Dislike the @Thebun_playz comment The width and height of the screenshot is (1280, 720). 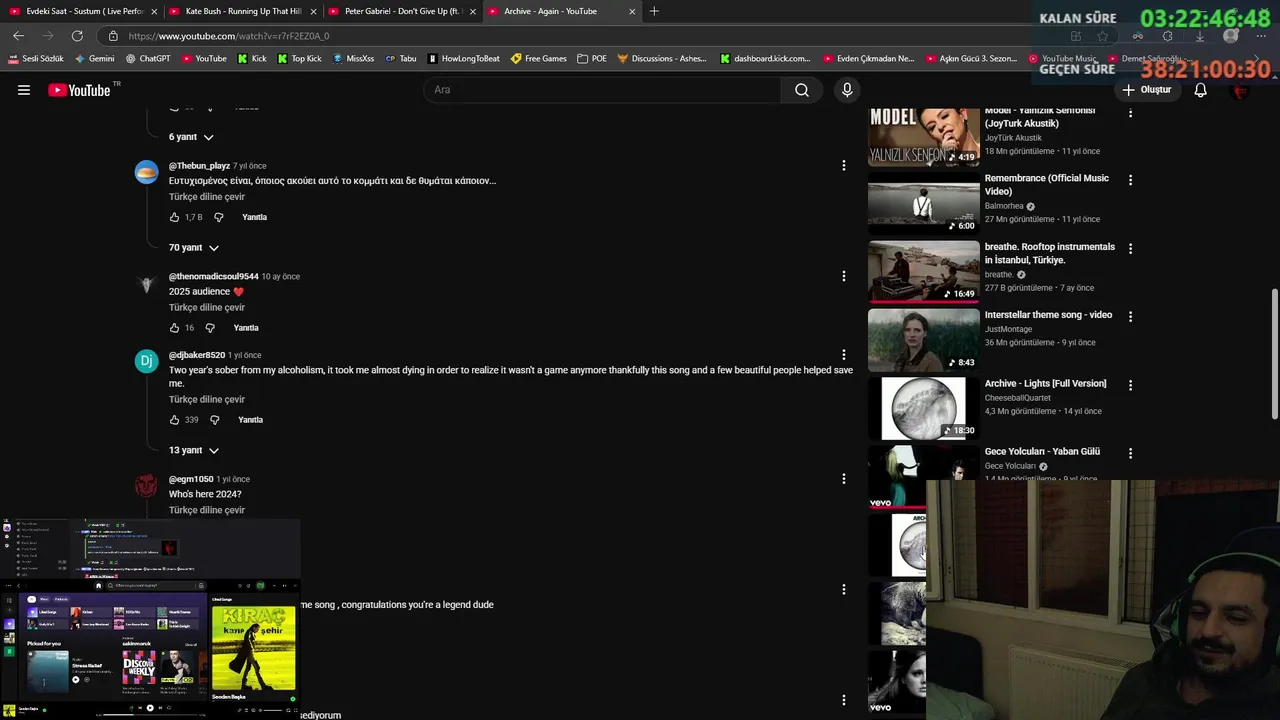point(219,217)
